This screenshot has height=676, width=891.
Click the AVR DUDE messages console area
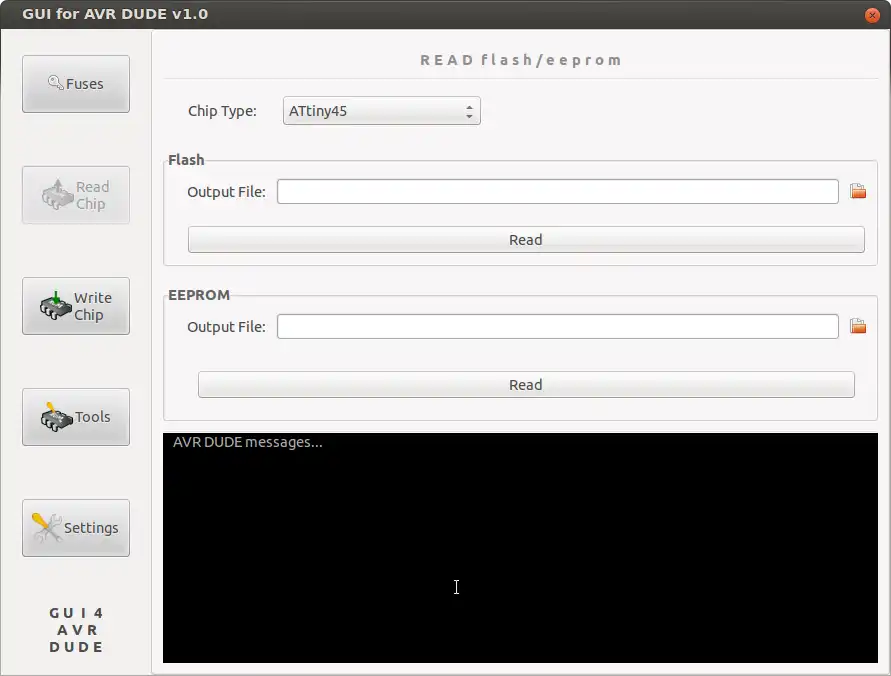[x=520, y=548]
